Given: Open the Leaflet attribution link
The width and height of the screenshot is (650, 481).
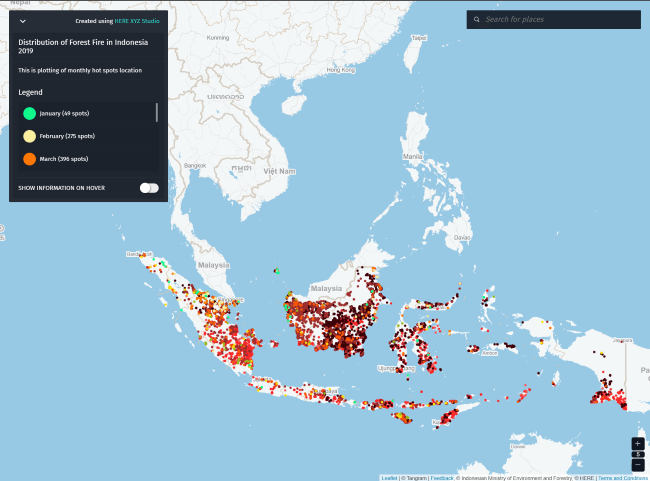Looking at the screenshot, I should coord(389,478).
